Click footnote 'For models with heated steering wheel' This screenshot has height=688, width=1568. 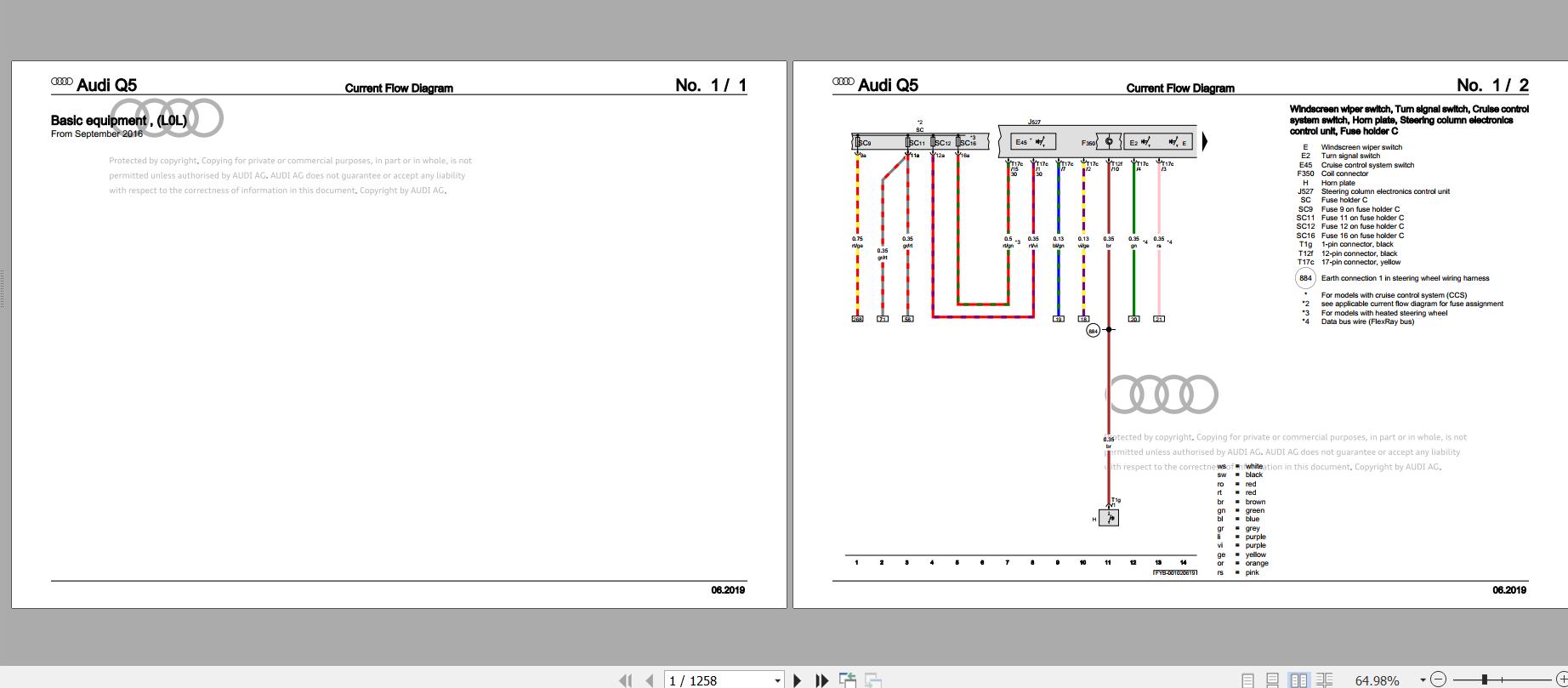click(x=1383, y=313)
